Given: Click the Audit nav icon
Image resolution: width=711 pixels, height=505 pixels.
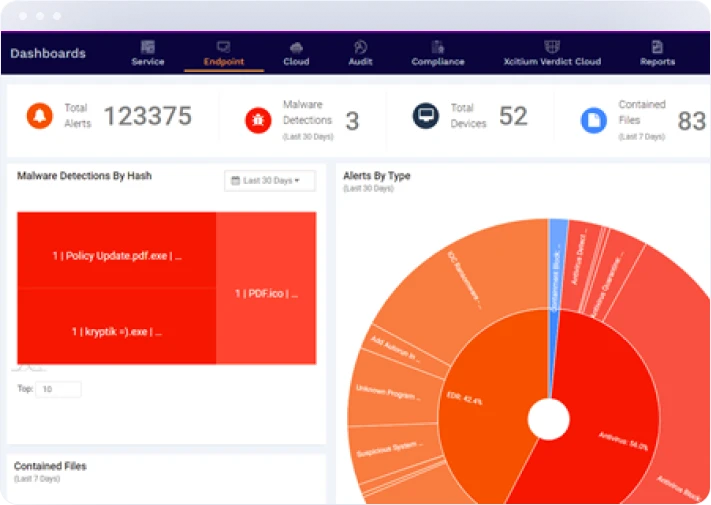Looking at the screenshot, I should [360, 47].
